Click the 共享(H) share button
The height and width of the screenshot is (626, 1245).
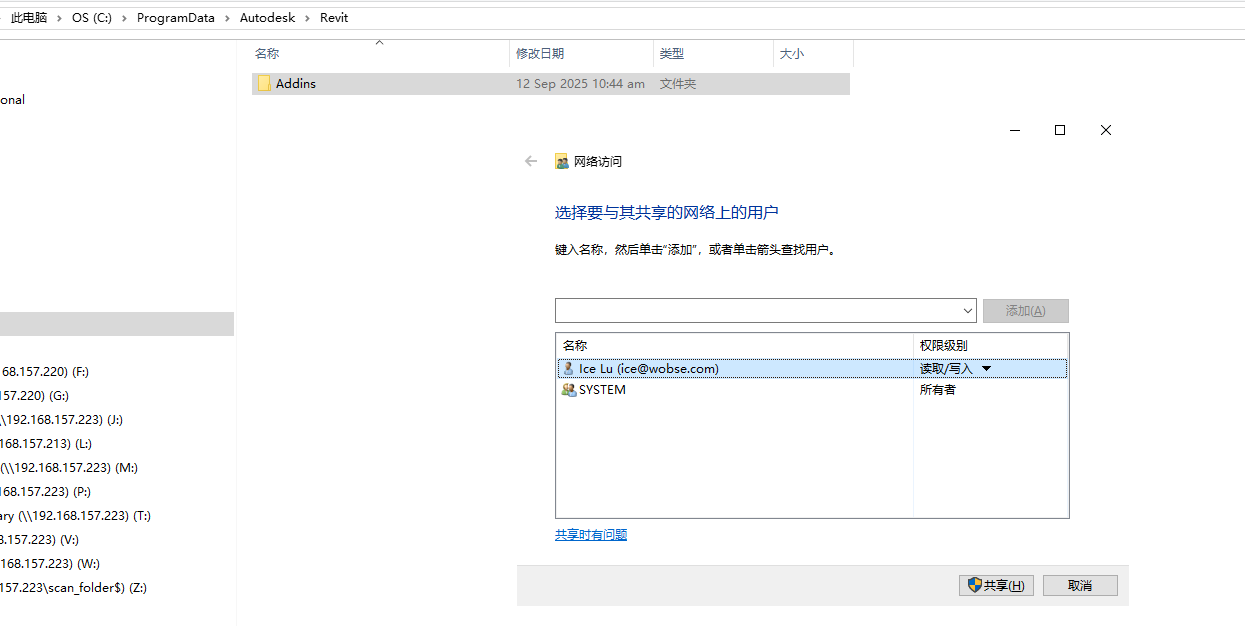(995, 585)
